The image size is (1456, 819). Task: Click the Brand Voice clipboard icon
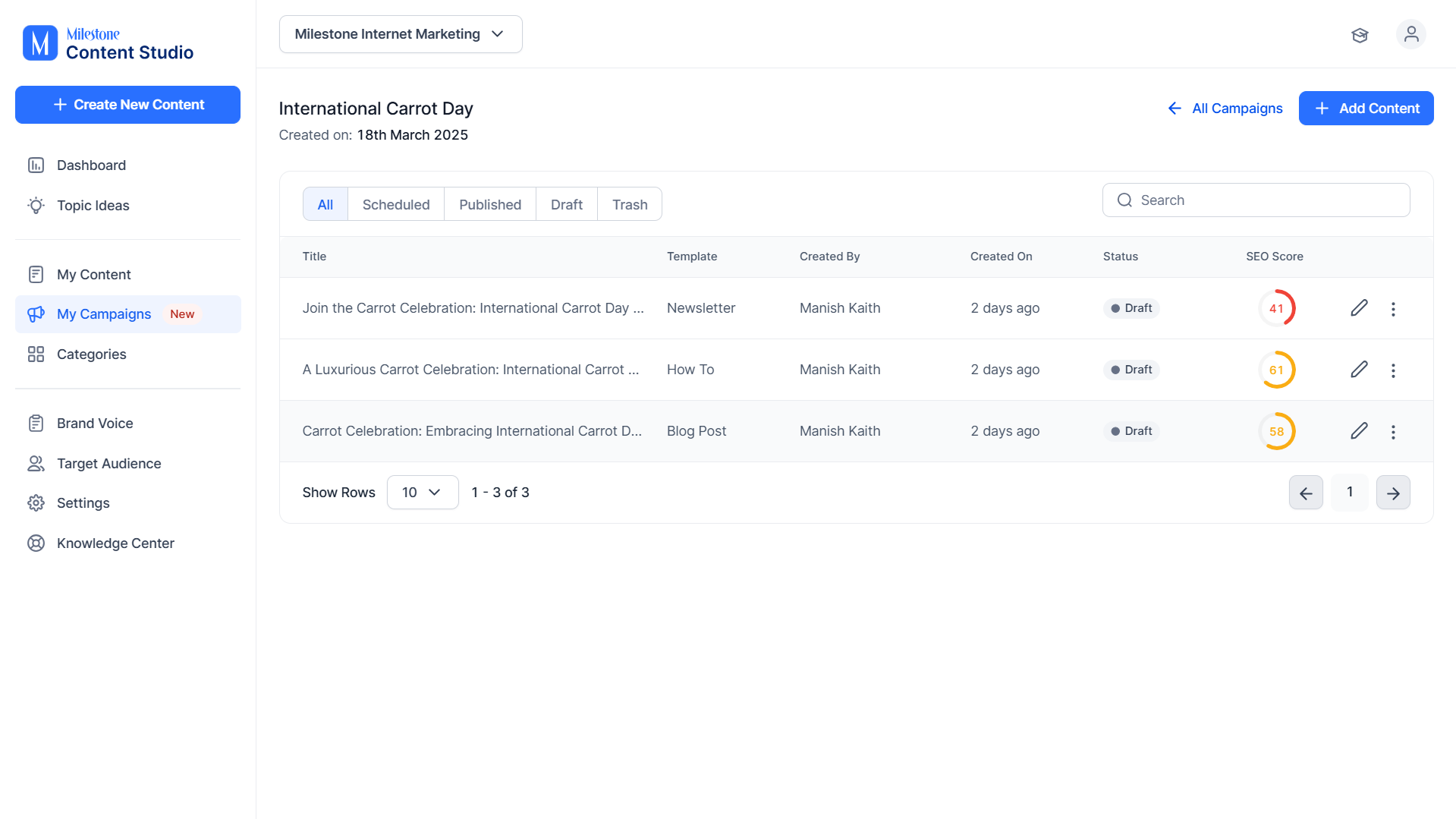(x=36, y=424)
